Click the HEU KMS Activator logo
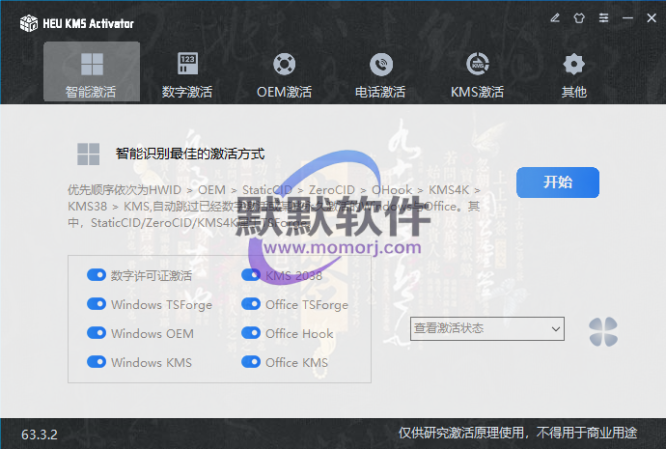This screenshot has width=666, height=449. click(29, 21)
